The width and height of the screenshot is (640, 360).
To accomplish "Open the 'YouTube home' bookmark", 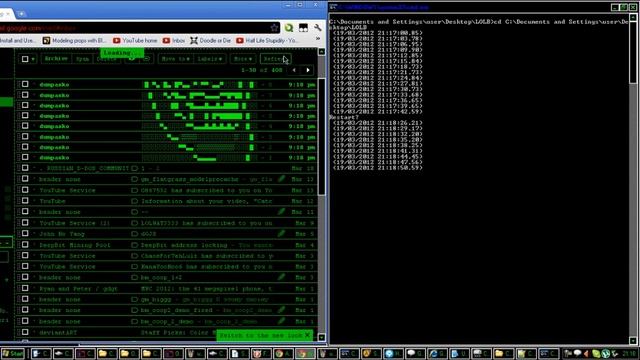I will tap(135, 40).
